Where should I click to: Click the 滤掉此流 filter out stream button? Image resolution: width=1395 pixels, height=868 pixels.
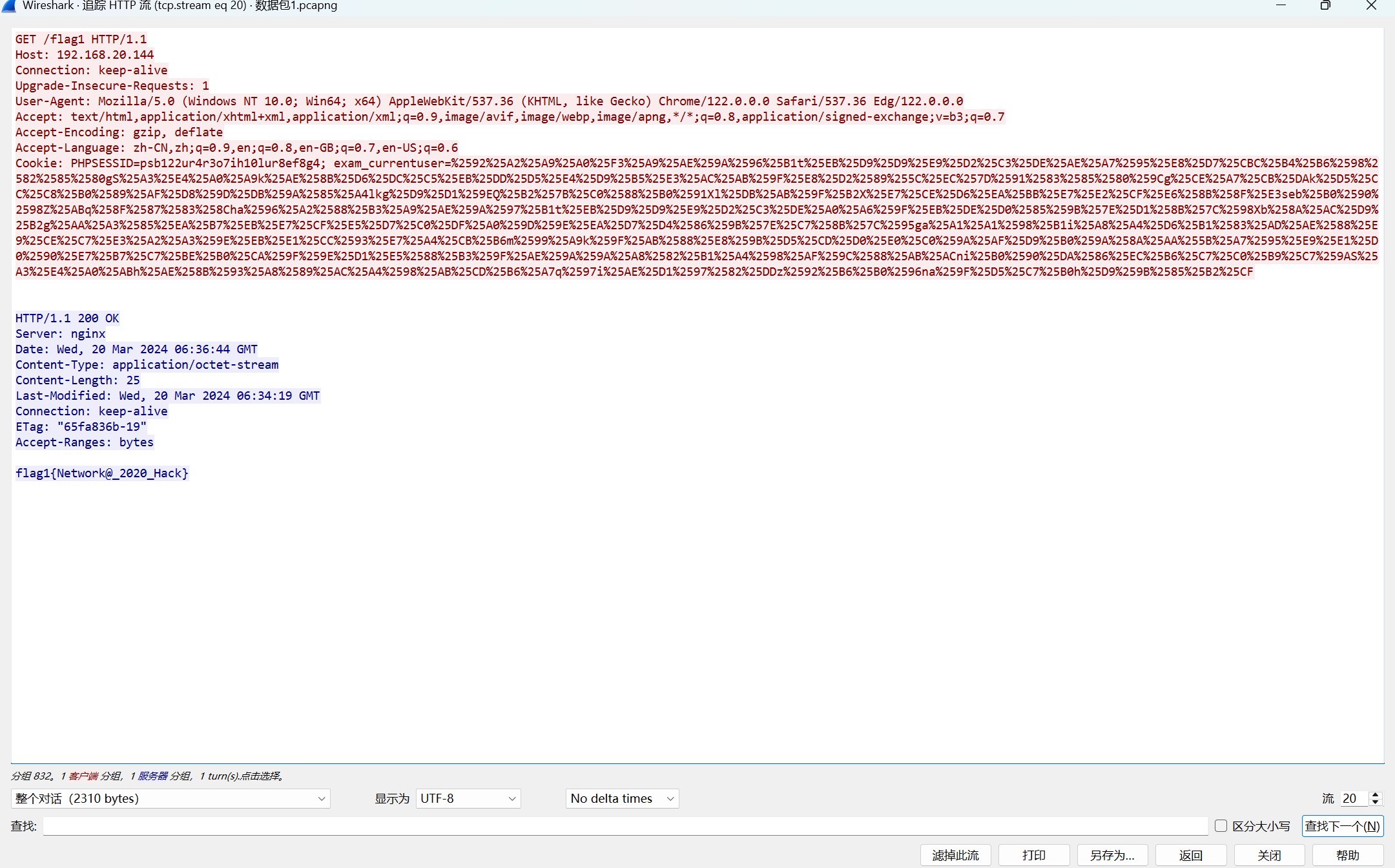955,855
